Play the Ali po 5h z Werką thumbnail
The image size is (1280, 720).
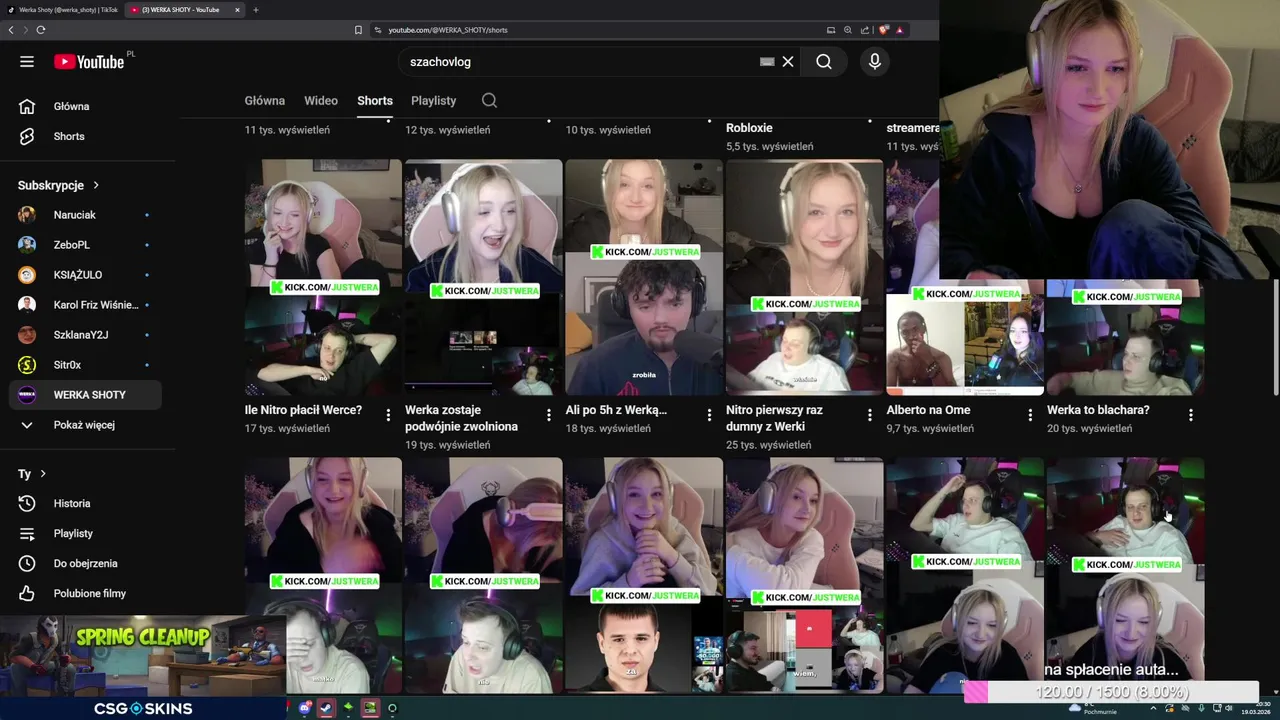[644, 278]
